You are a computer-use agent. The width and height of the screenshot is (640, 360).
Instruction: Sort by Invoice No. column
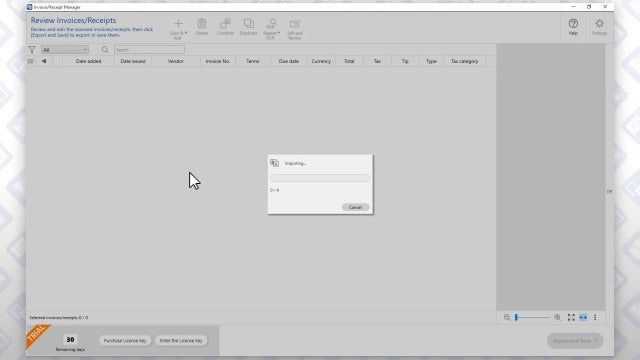pyautogui.click(x=218, y=61)
